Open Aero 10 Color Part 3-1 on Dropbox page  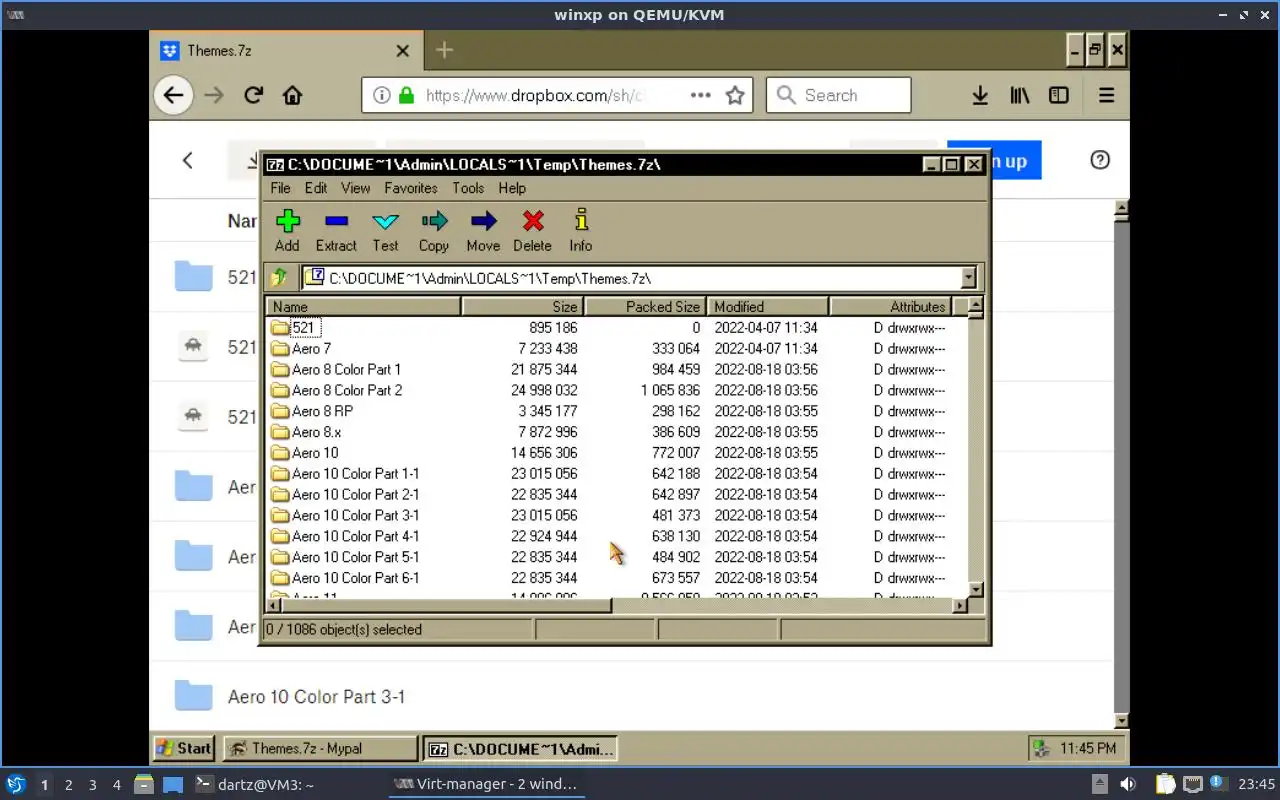tap(316, 697)
